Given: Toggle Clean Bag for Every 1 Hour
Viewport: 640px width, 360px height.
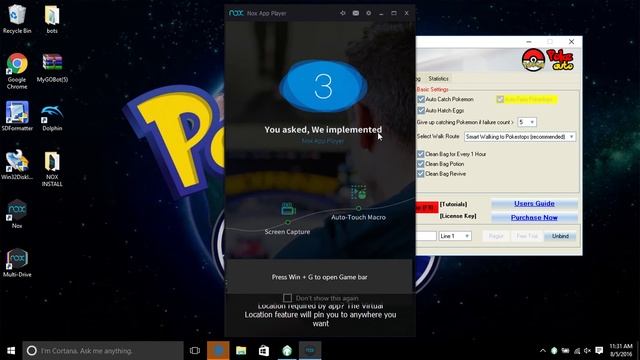Looking at the screenshot, I should point(420,154).
